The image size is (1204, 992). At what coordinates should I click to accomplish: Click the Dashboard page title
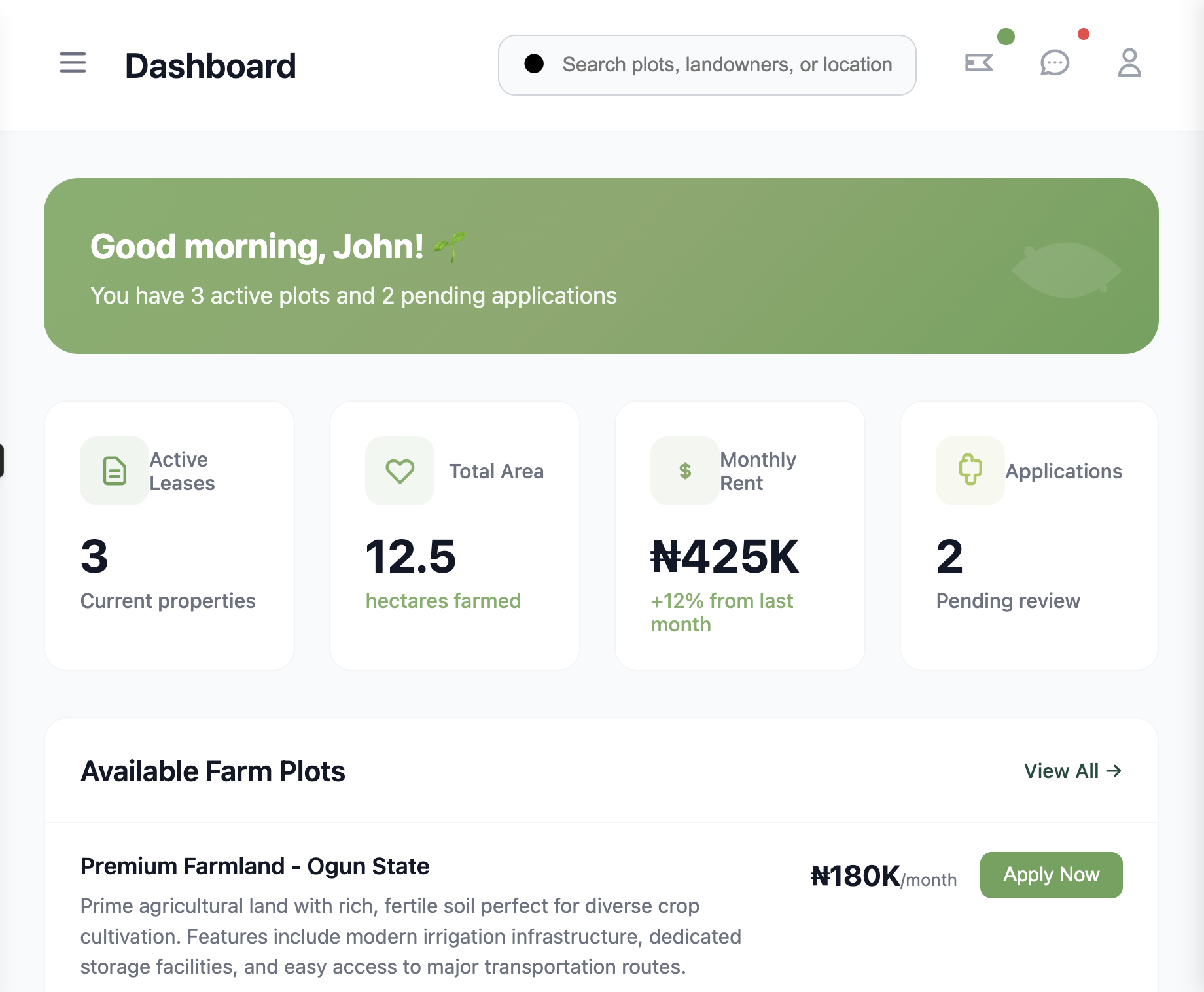pos(210,65)
